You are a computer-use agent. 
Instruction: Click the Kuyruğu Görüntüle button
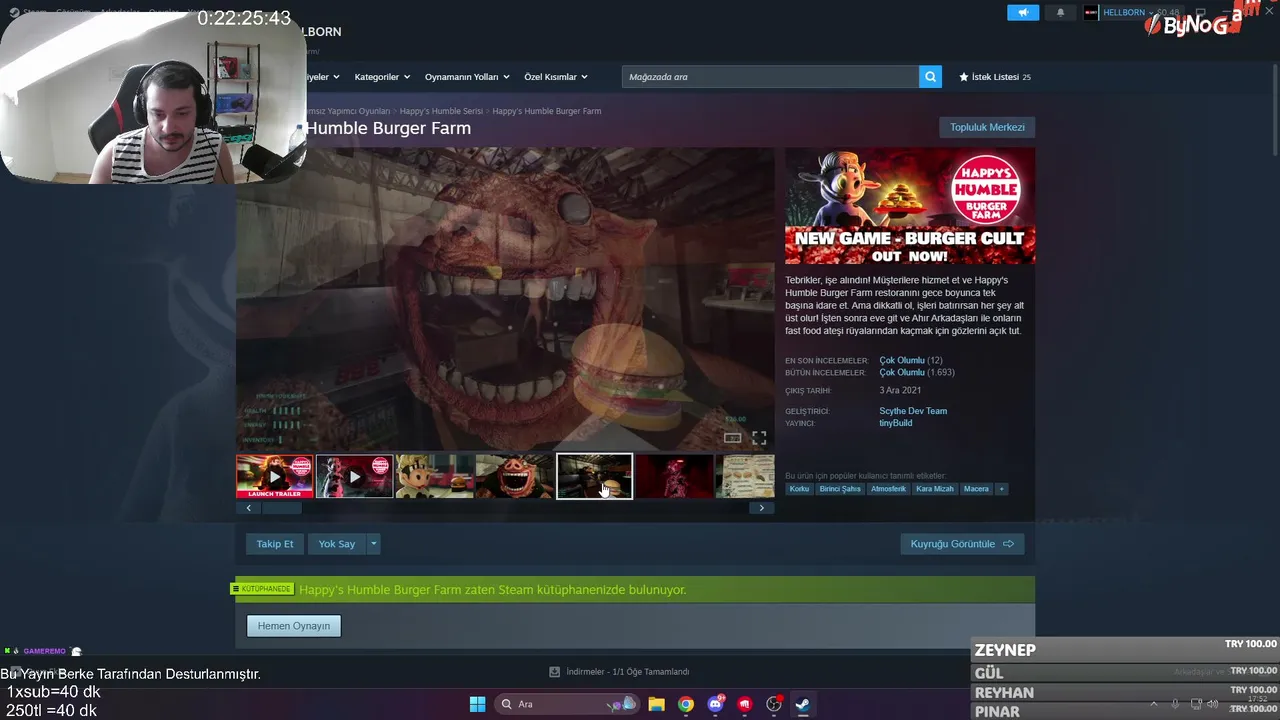click(x=962, y=544)
